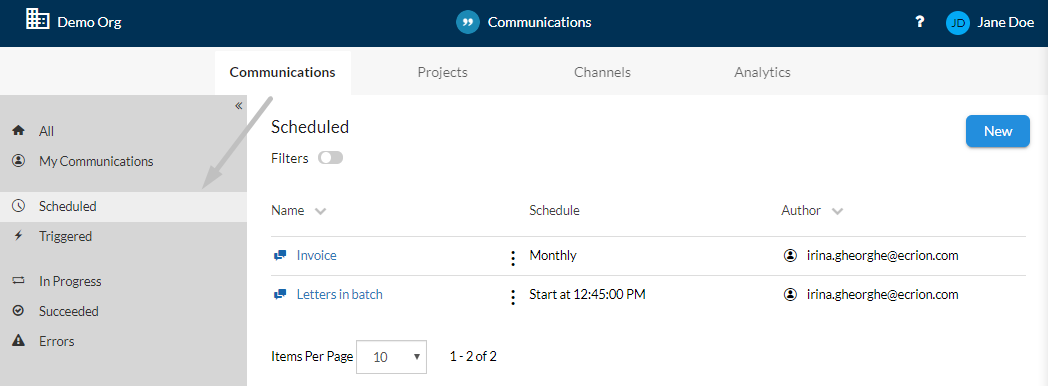The image size is (1048, 386).
Task: Click the person icon beside My Communications
Action: (19, 161)
